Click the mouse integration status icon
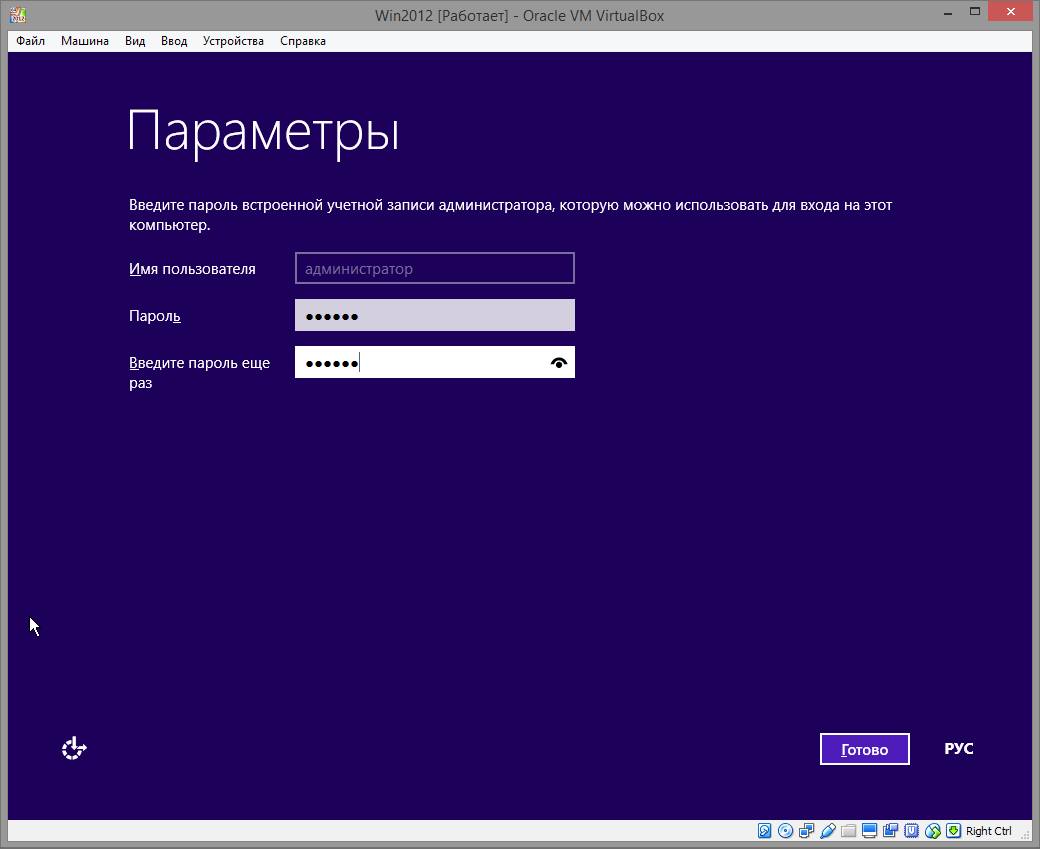 (933, 830)
